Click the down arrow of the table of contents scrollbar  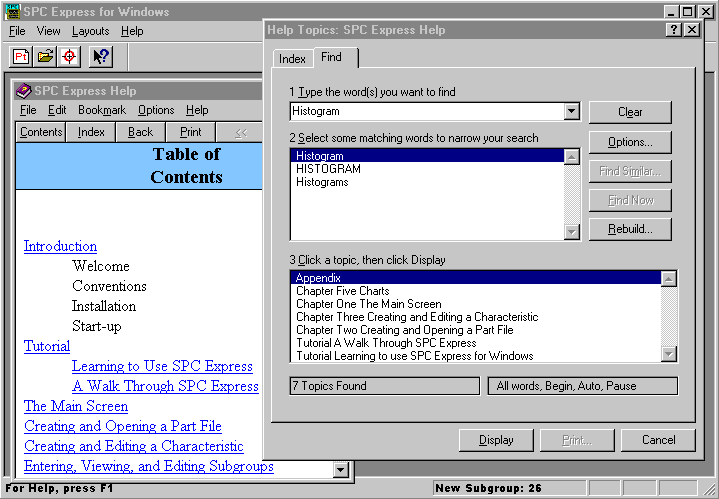click(x=340, y=469)
